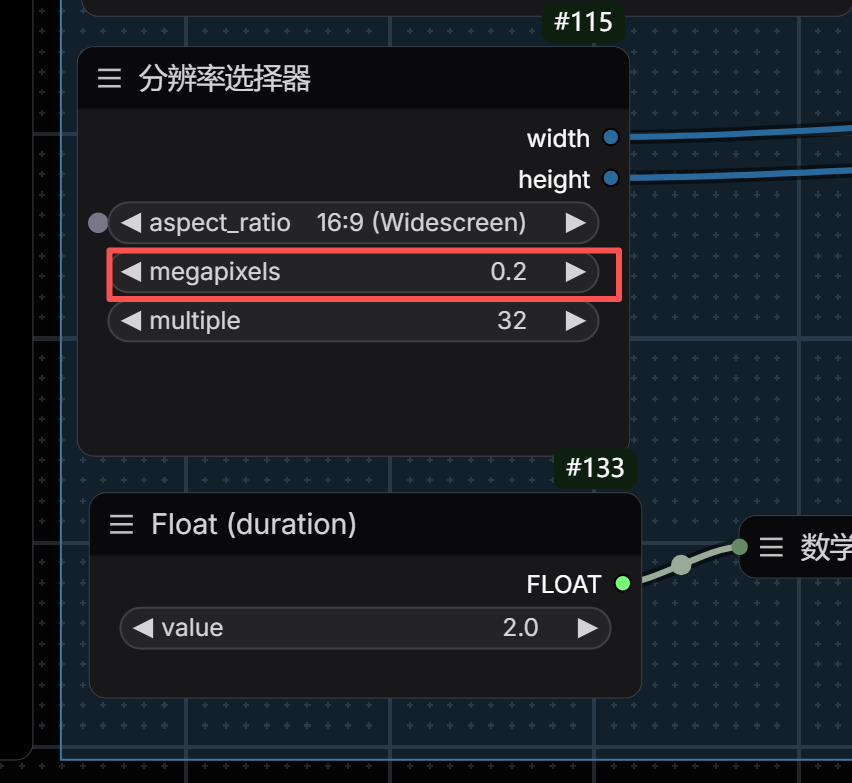852x783 pixels.
Task: Click the green FLOAT output port
Action: click(x=623, y=584)
